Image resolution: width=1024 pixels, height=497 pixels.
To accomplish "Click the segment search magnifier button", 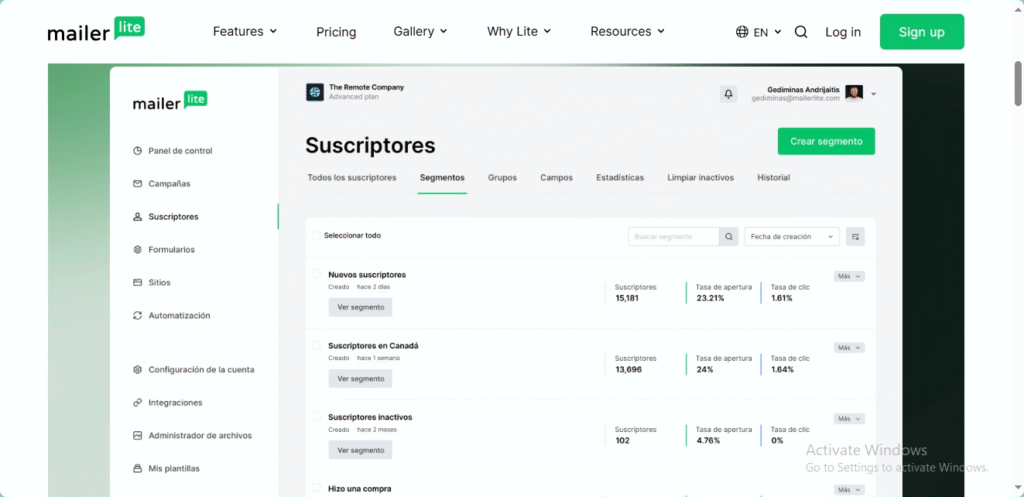I will [729, 236].
